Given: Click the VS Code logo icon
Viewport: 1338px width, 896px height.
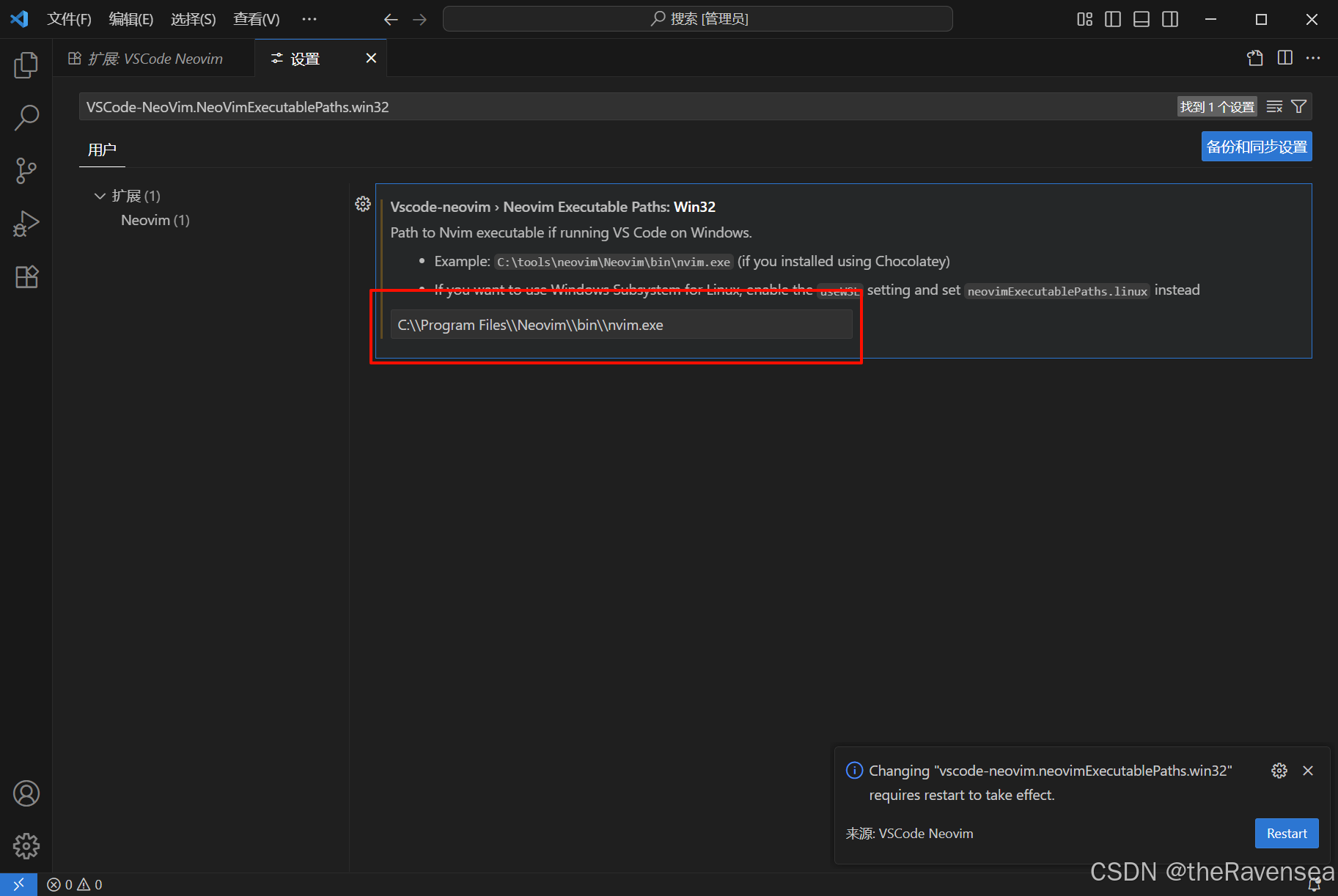Looking at the screenshot, I should [x=20, y=19].
